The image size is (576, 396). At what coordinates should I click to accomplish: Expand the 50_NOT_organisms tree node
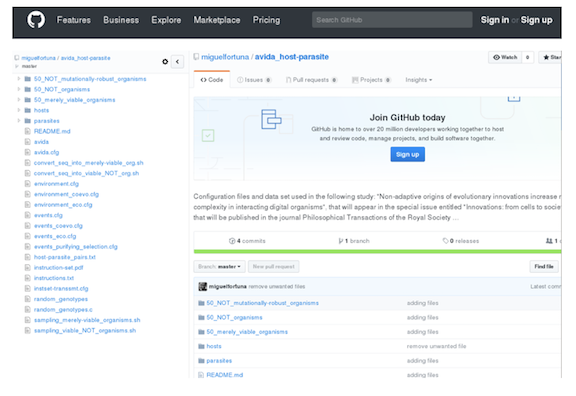(19, 89)
